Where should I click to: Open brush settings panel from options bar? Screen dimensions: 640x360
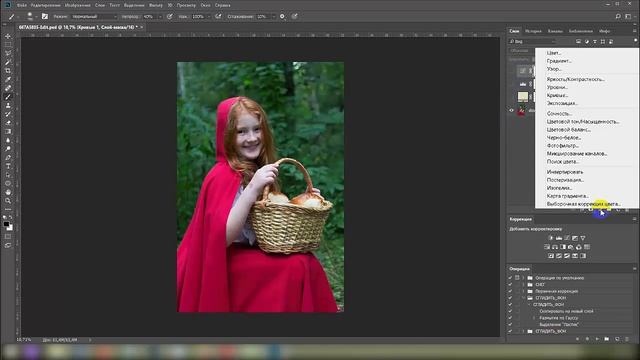click(45, 16)
